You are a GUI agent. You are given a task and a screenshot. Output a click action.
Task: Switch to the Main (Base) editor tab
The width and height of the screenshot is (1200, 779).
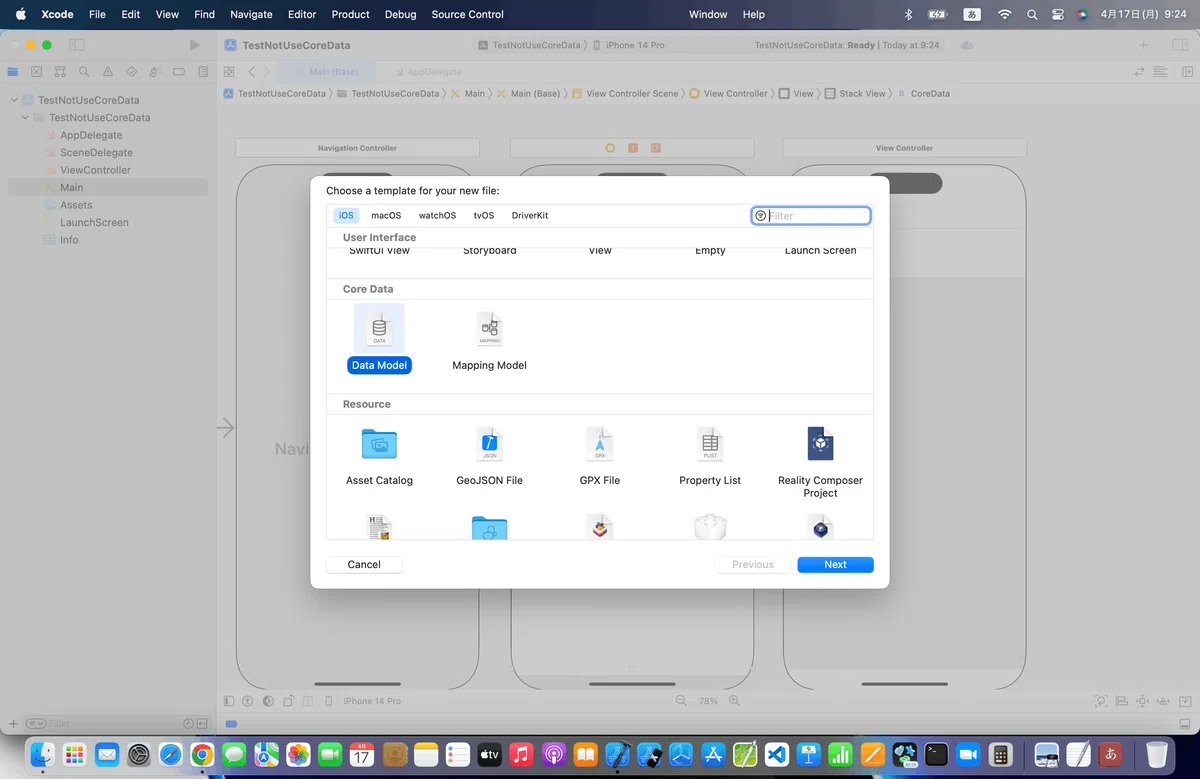pos(325,72)
